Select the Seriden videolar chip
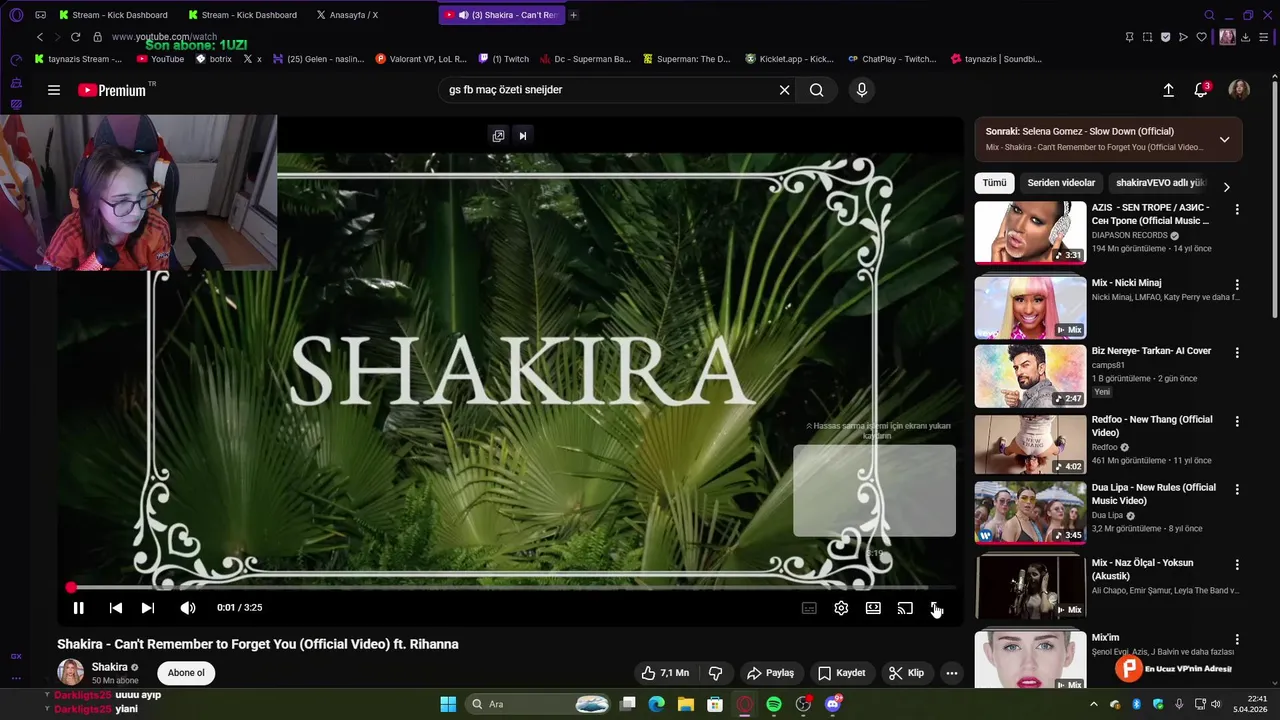 pyautogui.click(x=1061, y=183)
